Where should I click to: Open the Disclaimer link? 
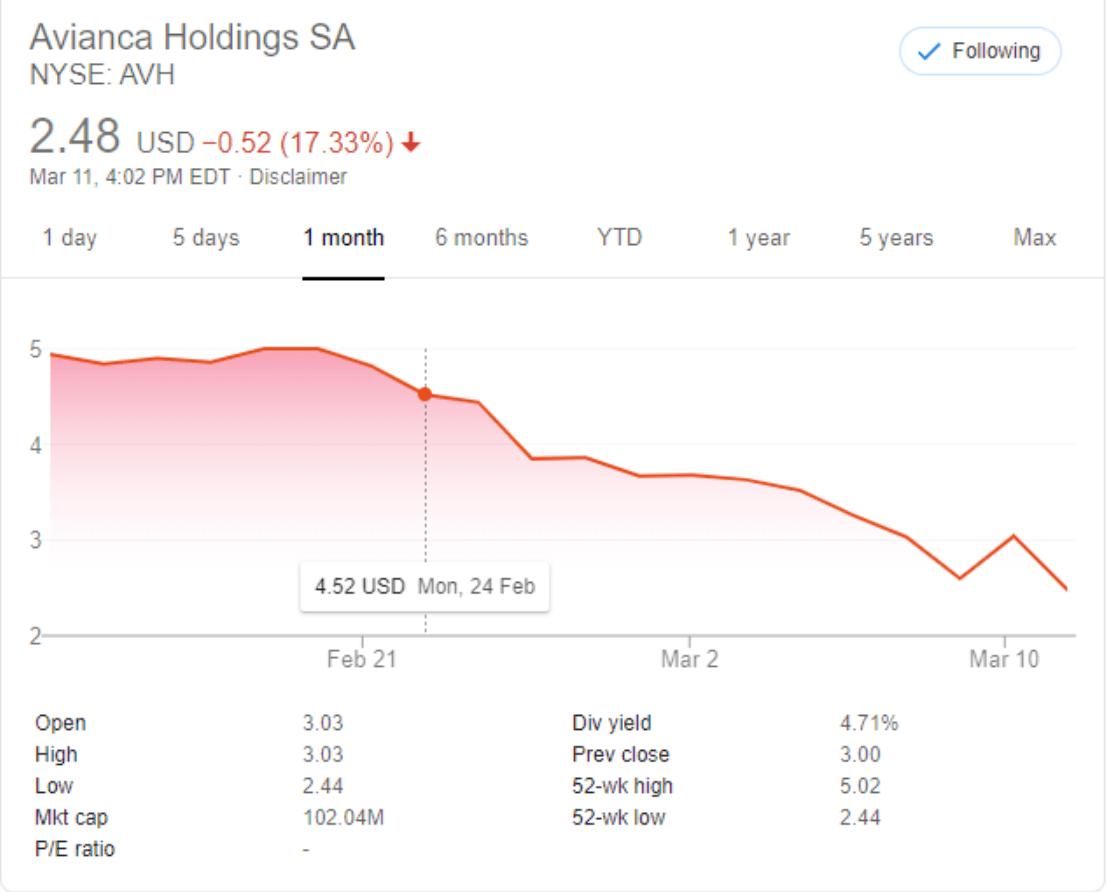[x=297, y=177]
